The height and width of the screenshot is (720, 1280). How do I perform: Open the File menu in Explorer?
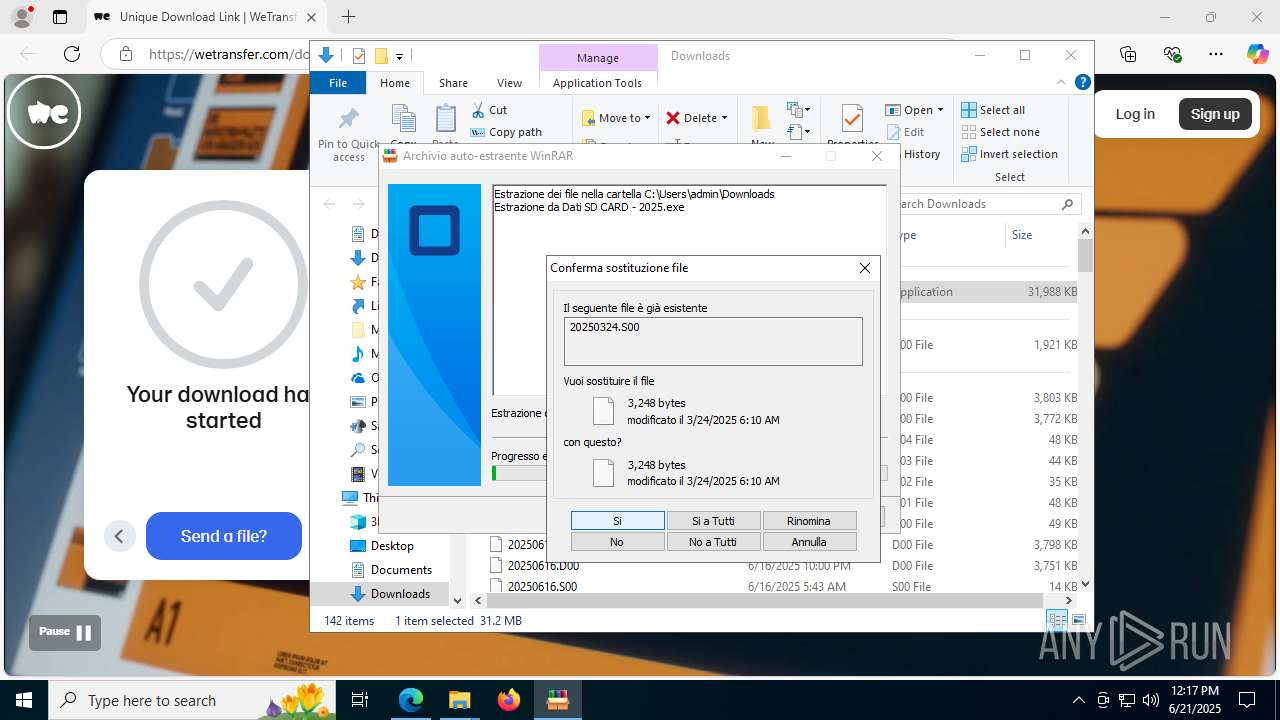coord(338,83)
